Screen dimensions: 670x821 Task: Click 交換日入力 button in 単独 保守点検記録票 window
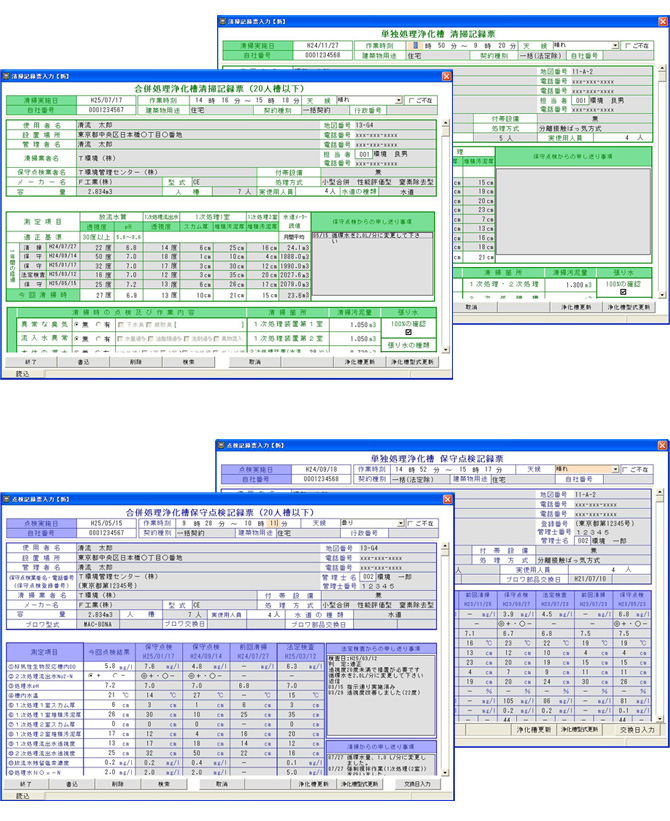pos(637,729)
